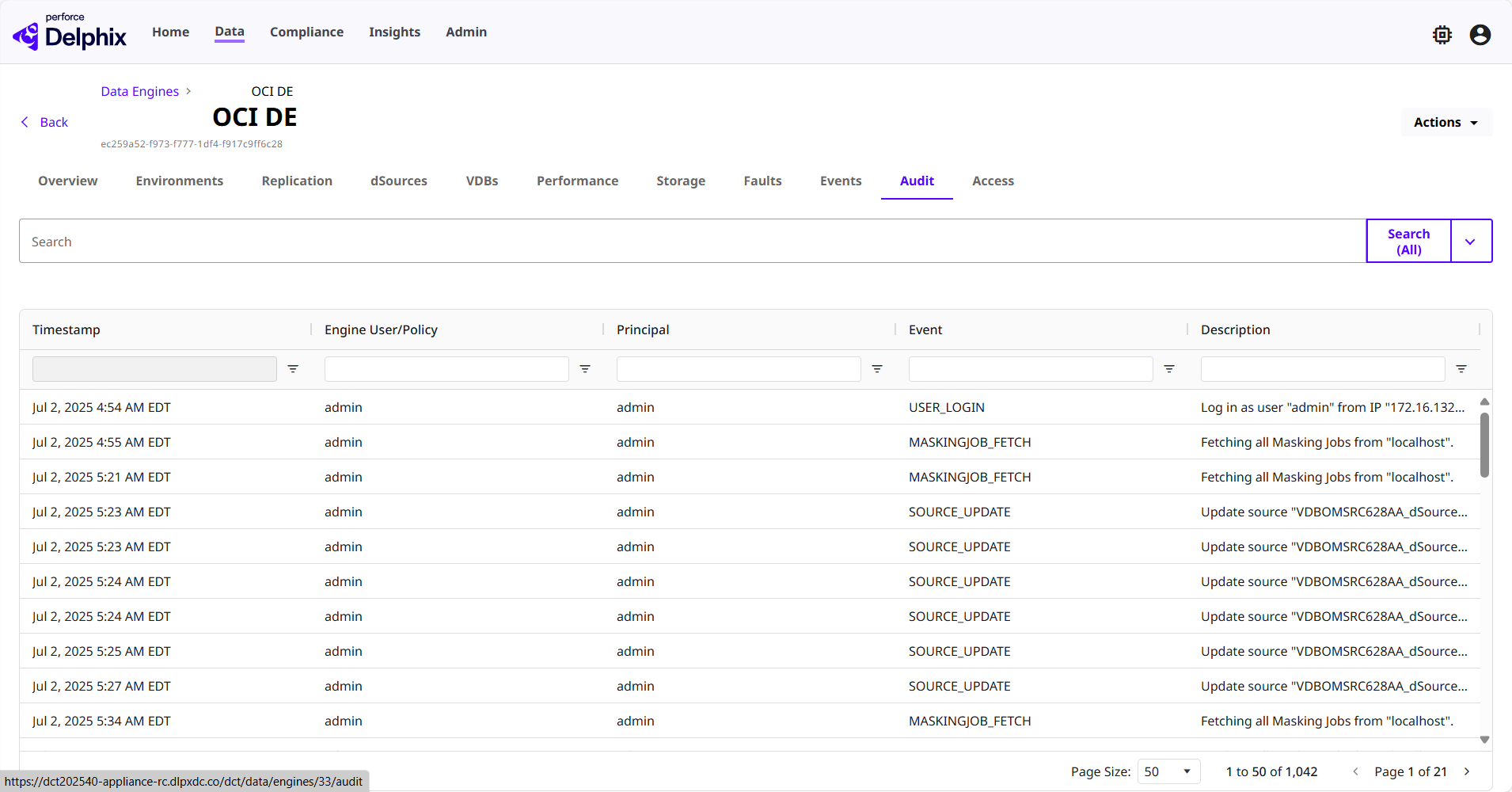The height and width of the screenshot is (792, 1512).
Task: Open the user account profile icon
Action: click(1480, 35)
